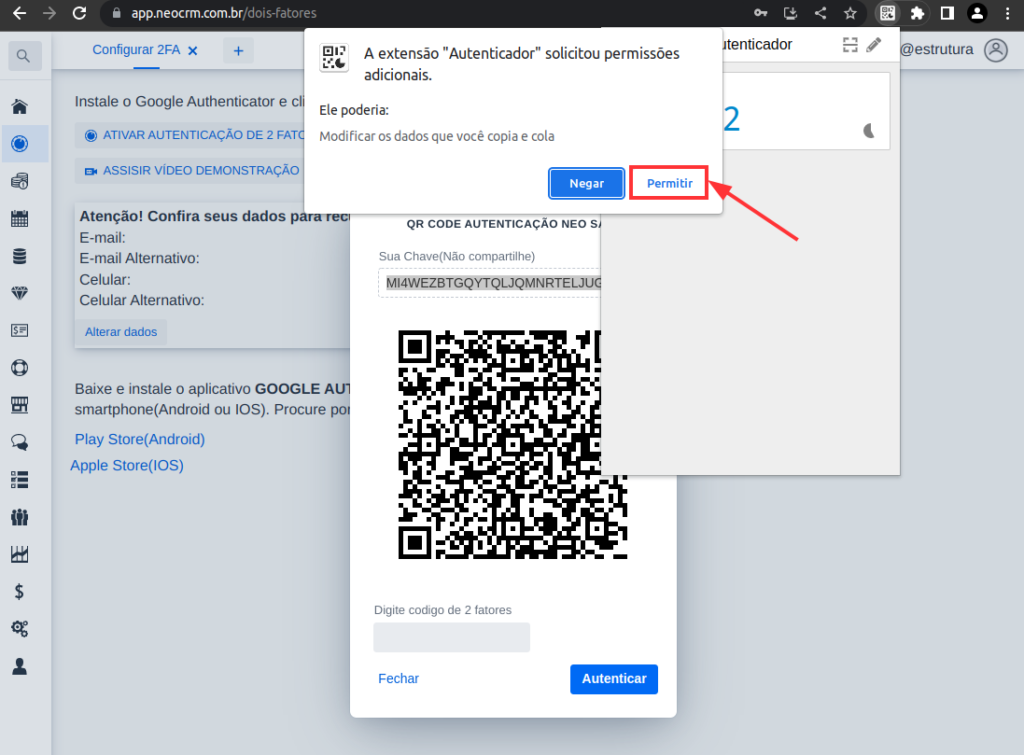The width and height of the screenshot is (1024, 755).
Task: Open the lifebuoy support icon in sidebar
Action: tap(19, 368)
